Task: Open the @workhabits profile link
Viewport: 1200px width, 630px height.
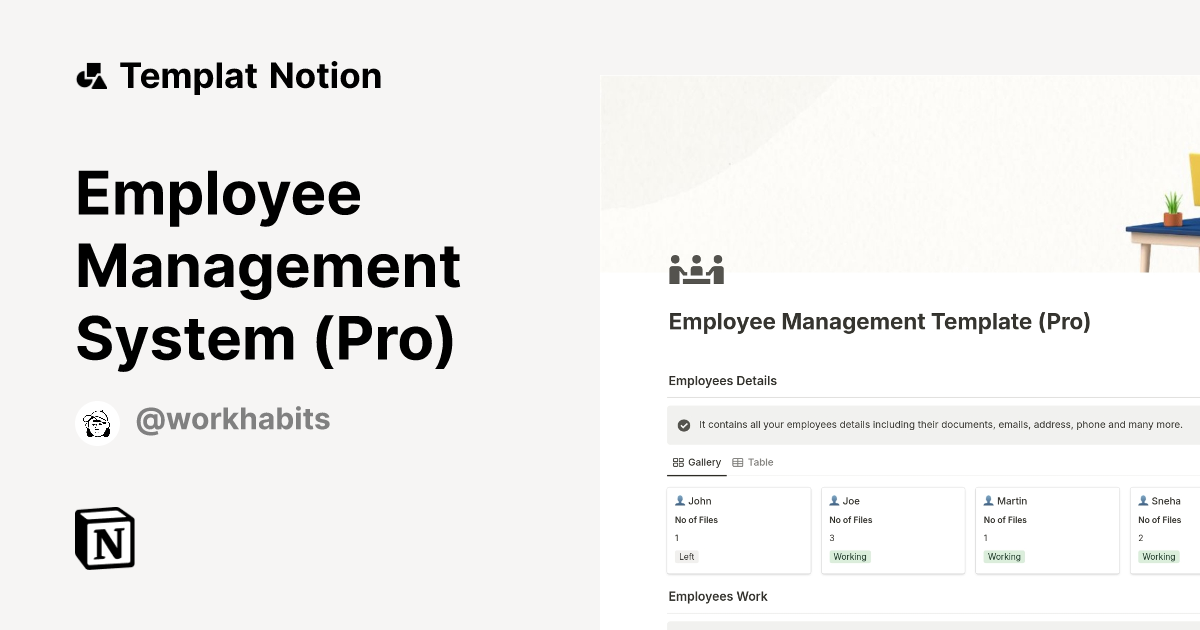Action: pos(232,419)
